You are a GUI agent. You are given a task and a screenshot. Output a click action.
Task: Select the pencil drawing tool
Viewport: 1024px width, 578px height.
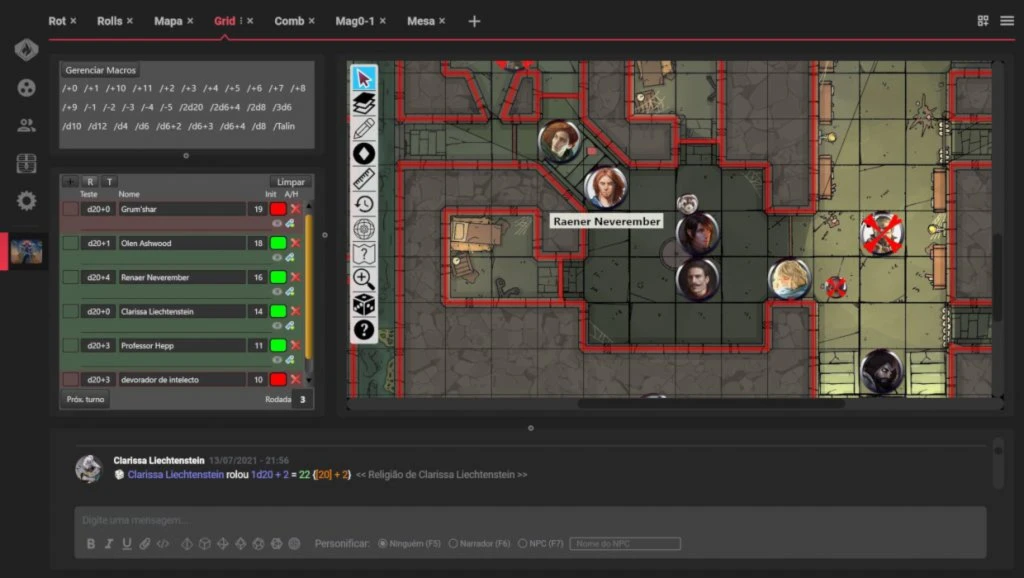(x=364, y=129)
